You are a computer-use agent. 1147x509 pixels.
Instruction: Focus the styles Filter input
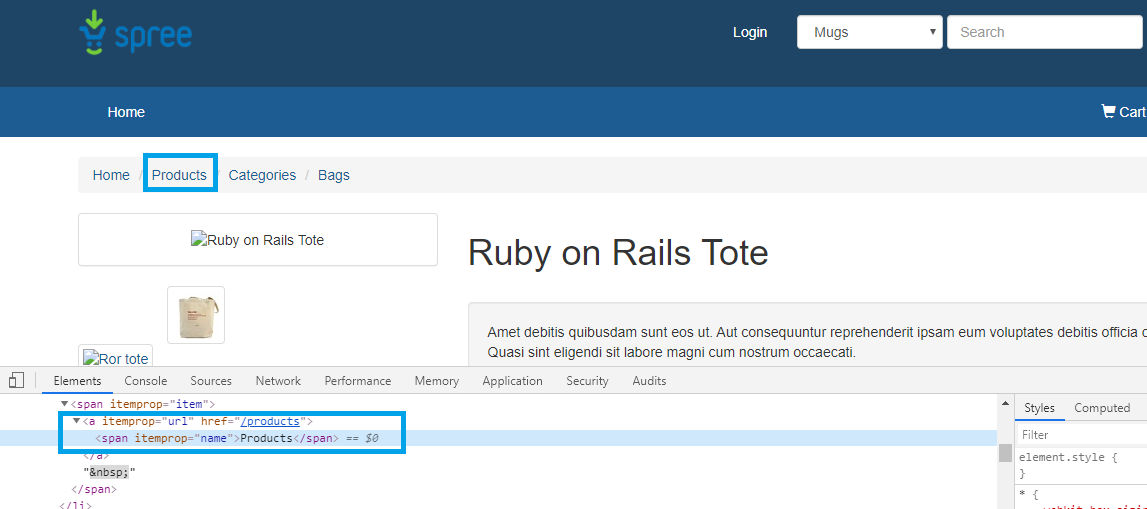point(1081,434)
